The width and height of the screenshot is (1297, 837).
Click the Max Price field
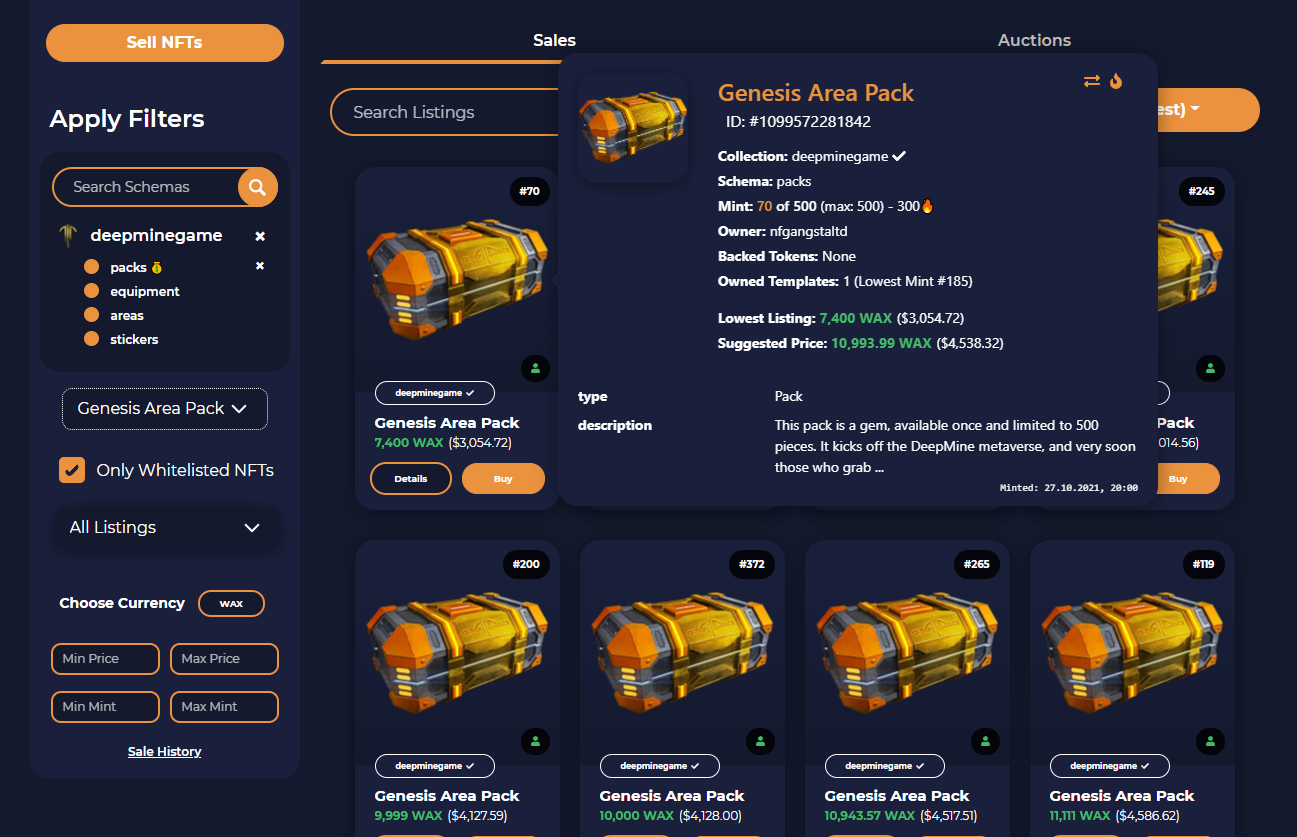click(224, 659)
